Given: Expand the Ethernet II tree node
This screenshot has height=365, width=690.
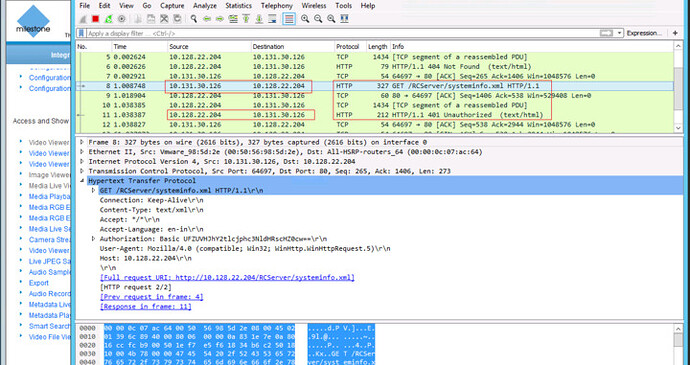Looking at the screenshot, I should (x=82, y=152).
